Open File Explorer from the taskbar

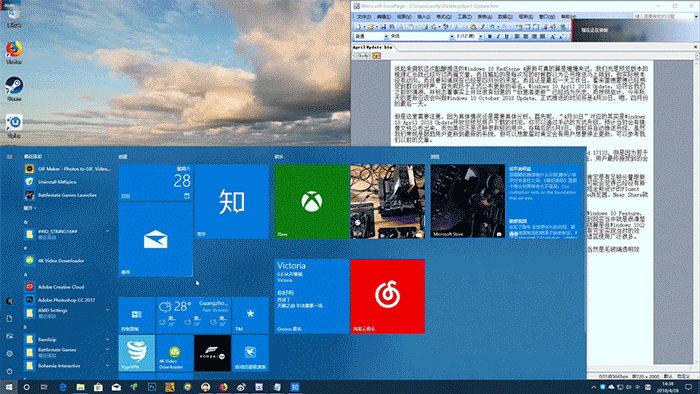click(80, 387)
